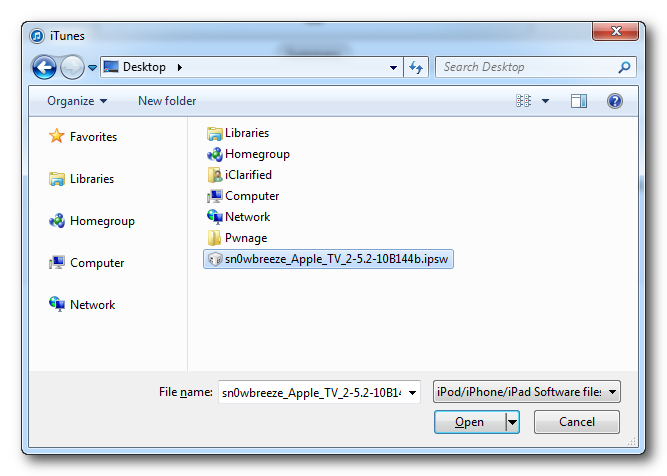
Task: Expand the arrow after Desktop breadcrumb
Action: [x=180, y=67]
